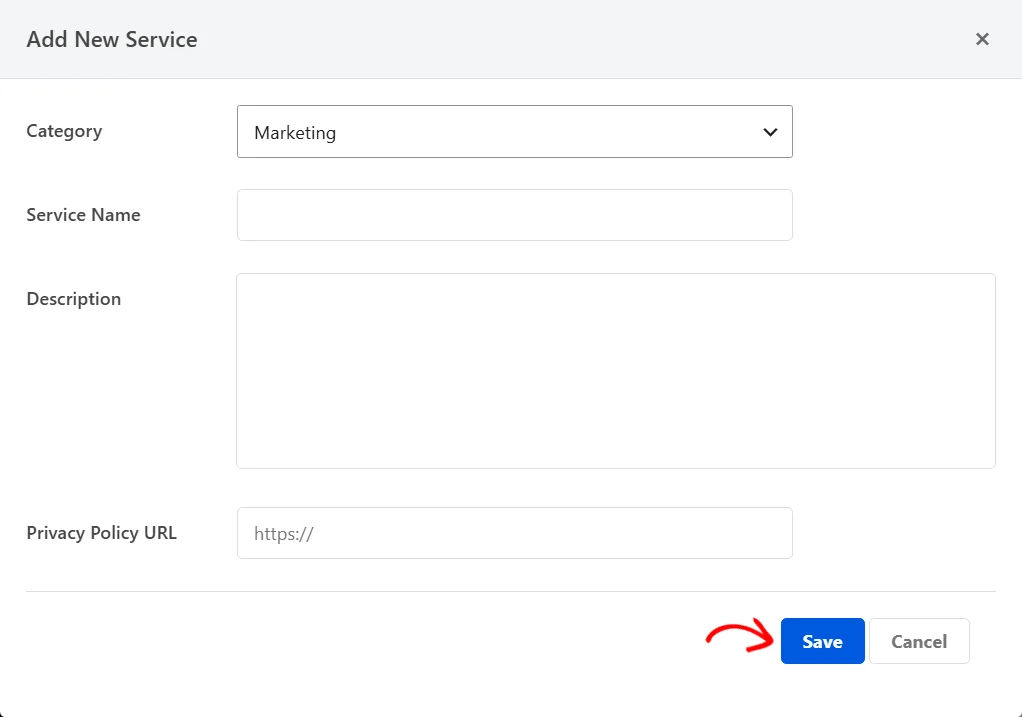Click into the Service Name field
The image size is (1022, 717).
[x=515, y=215]
